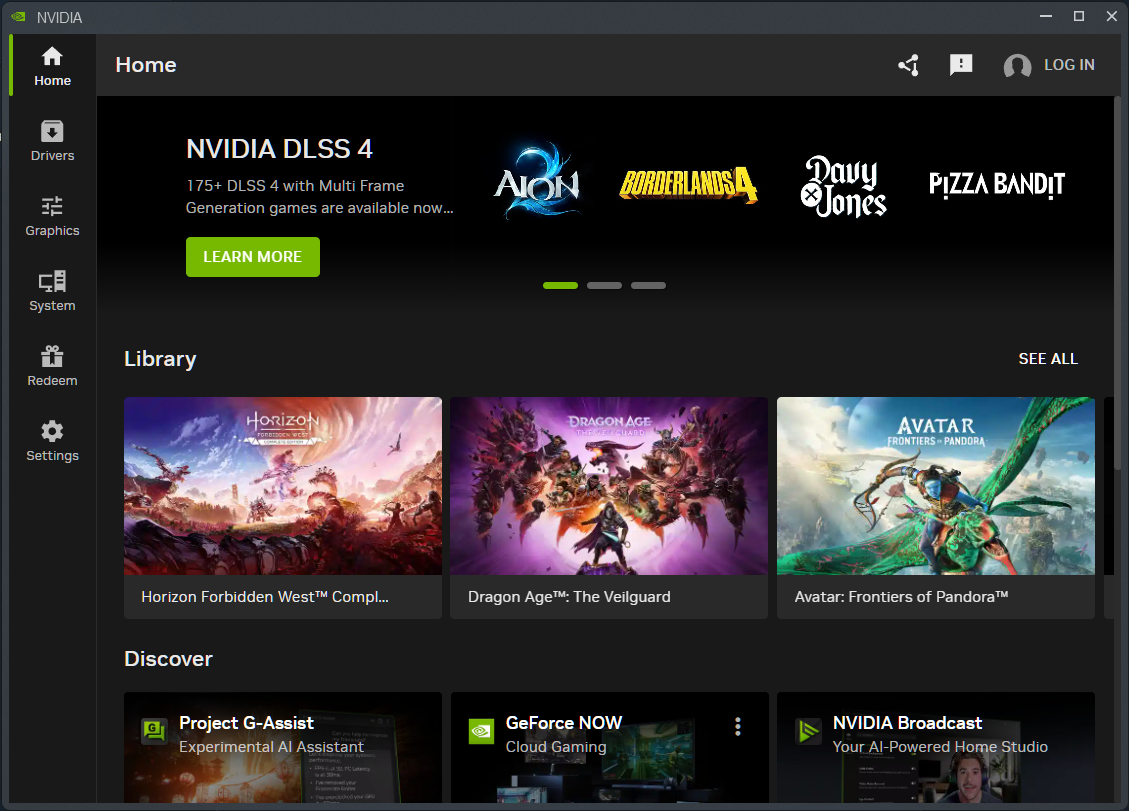Open the NVIDIA Broadcast card title

tap(907, 723)
